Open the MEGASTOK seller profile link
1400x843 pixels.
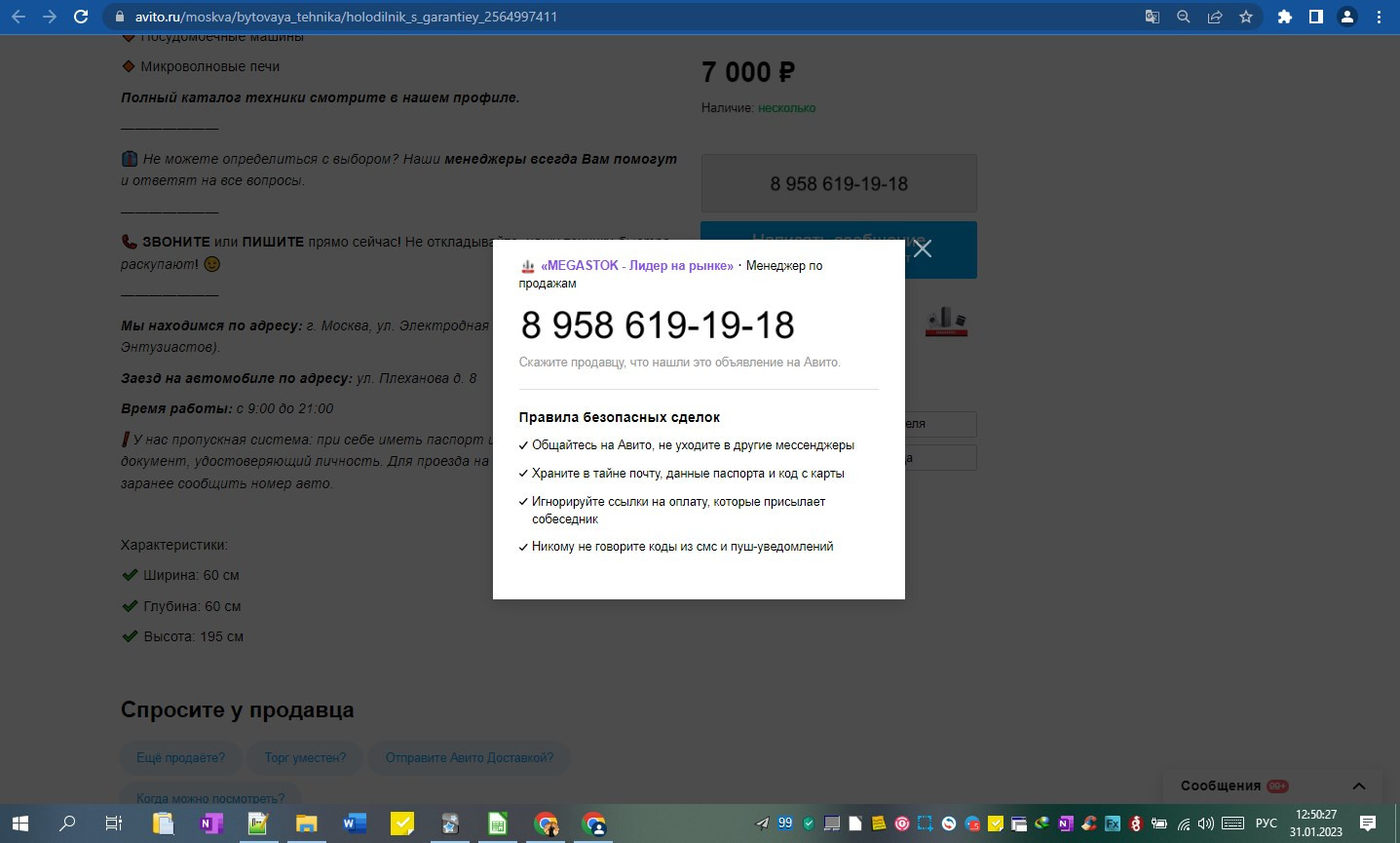pyautogui.click(x=637, y=265)
